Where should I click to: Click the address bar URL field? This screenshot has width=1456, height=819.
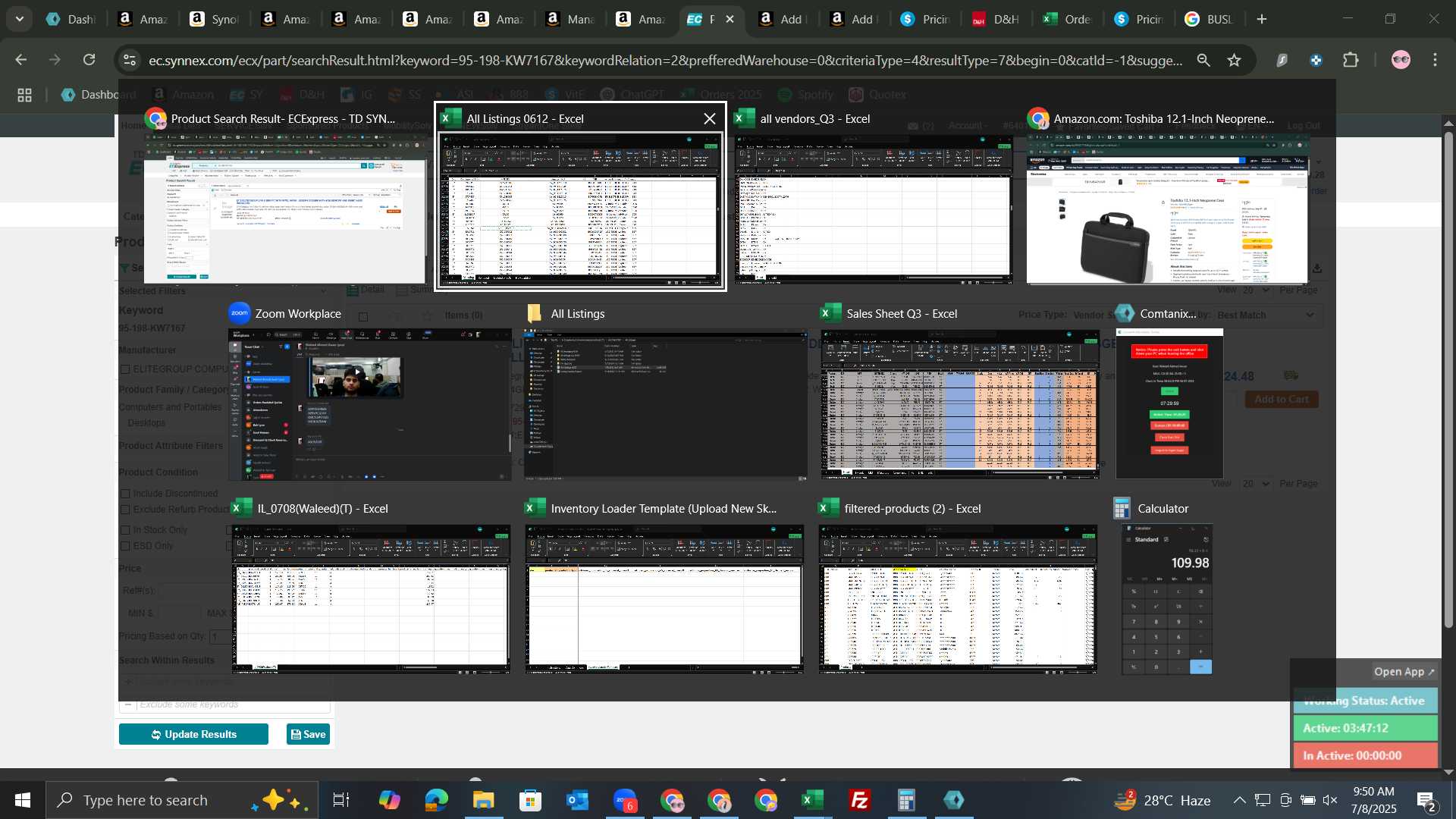[x=665, y=60]
